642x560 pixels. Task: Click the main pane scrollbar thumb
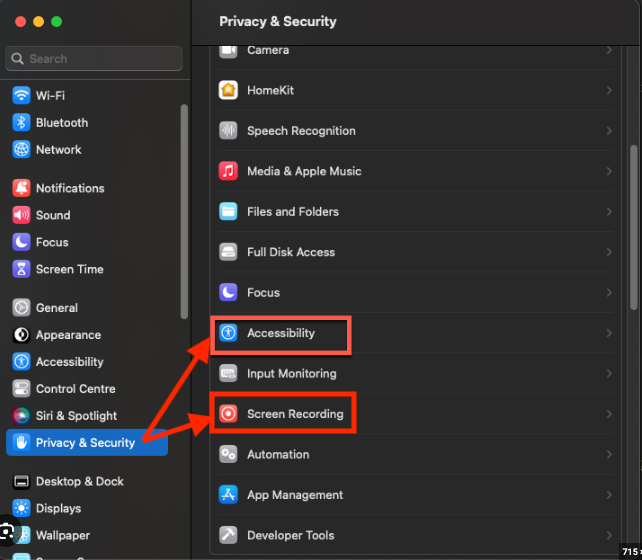(634, 227)
